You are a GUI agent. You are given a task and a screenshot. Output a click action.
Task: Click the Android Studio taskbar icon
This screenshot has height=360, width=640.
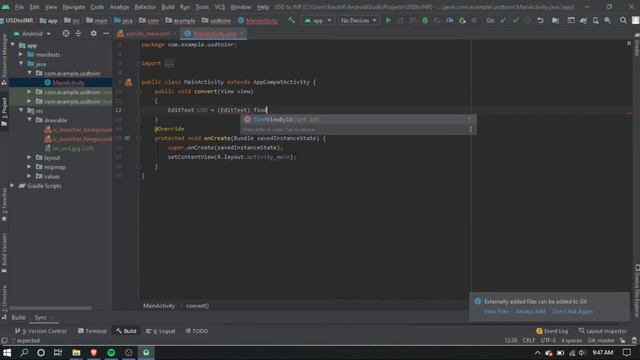[x=146, y=353]
